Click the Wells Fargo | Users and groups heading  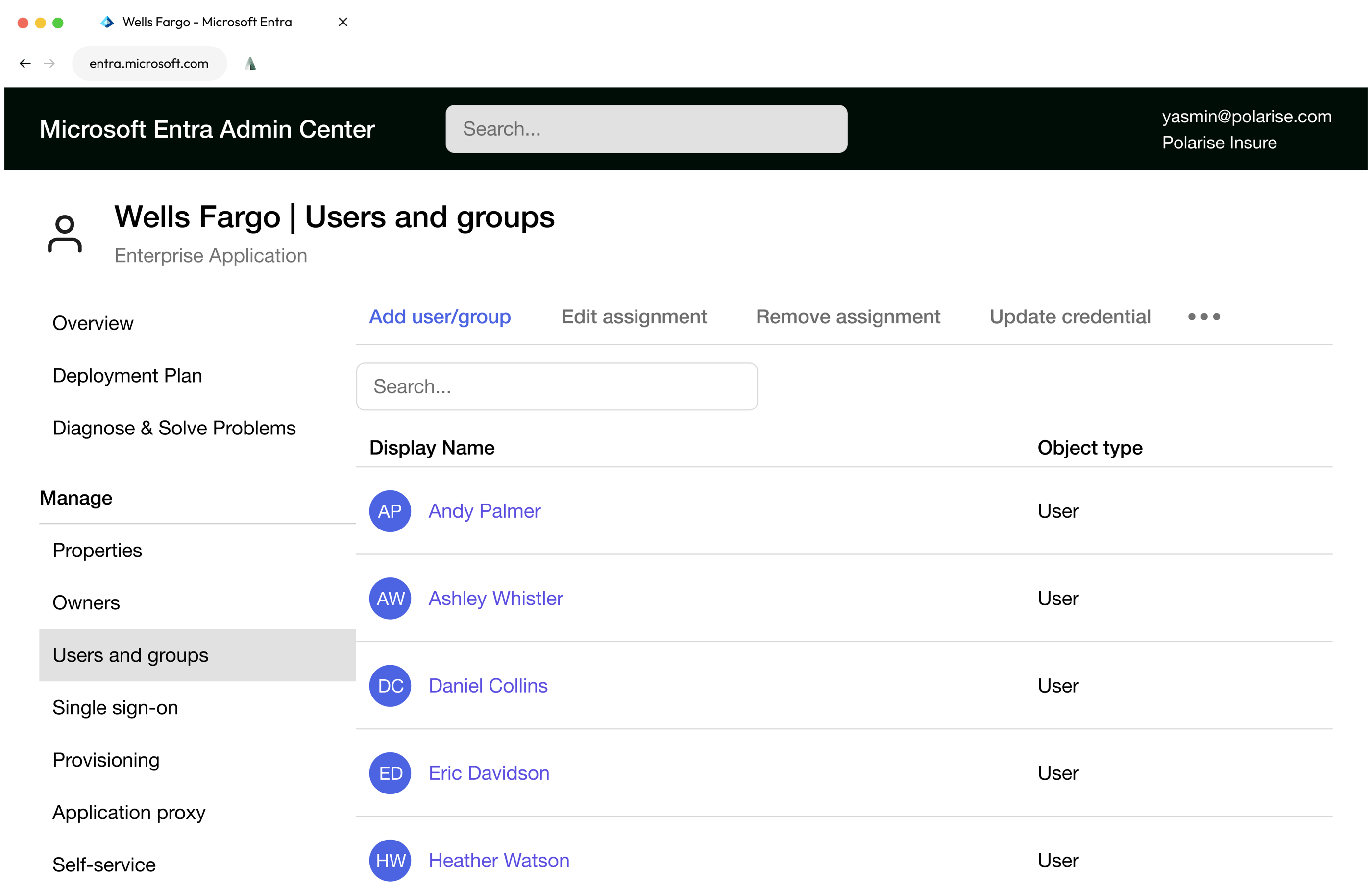click(334, 217)
